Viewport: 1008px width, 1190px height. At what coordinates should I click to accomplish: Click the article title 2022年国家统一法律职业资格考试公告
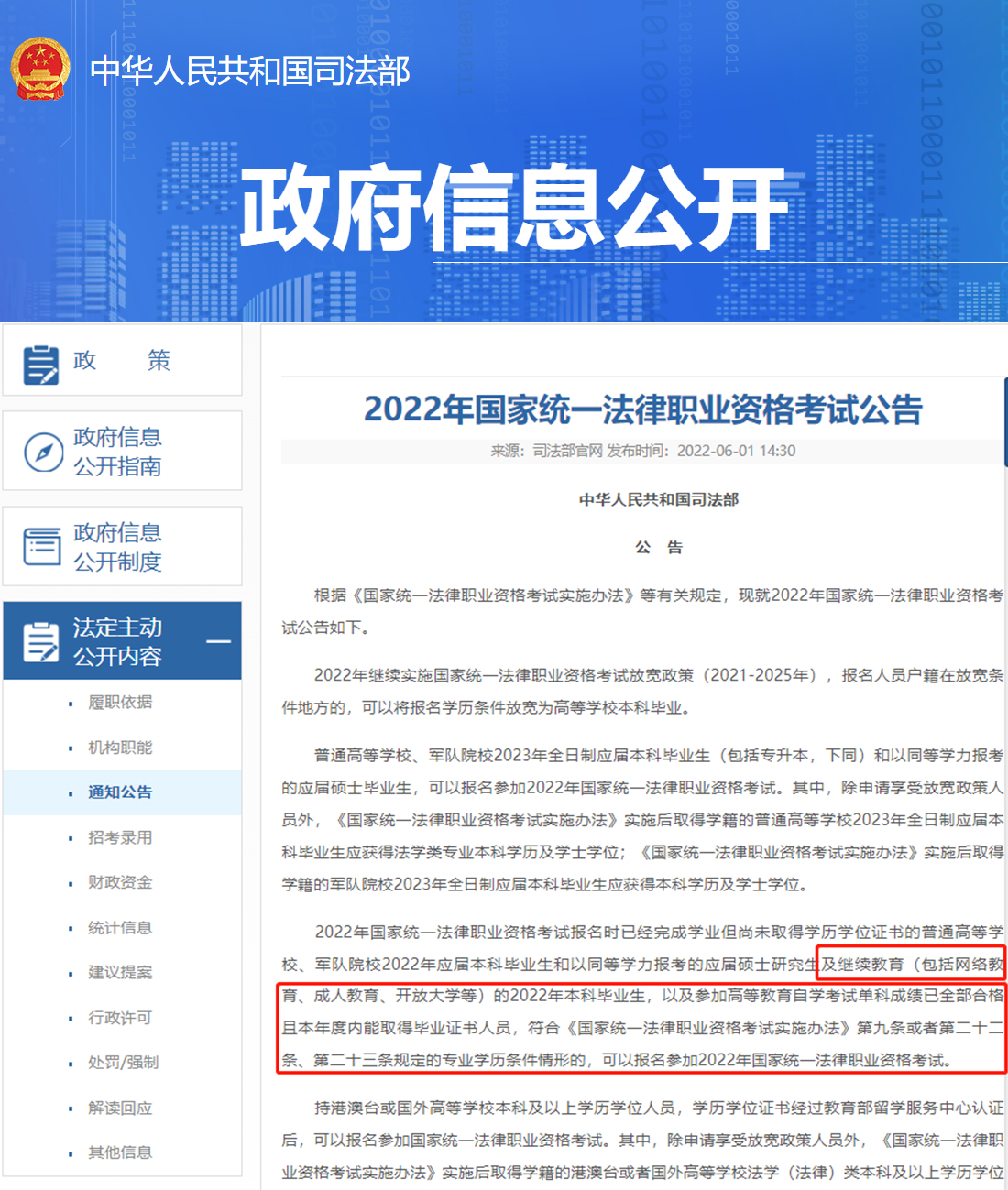[x=642, y=409]
